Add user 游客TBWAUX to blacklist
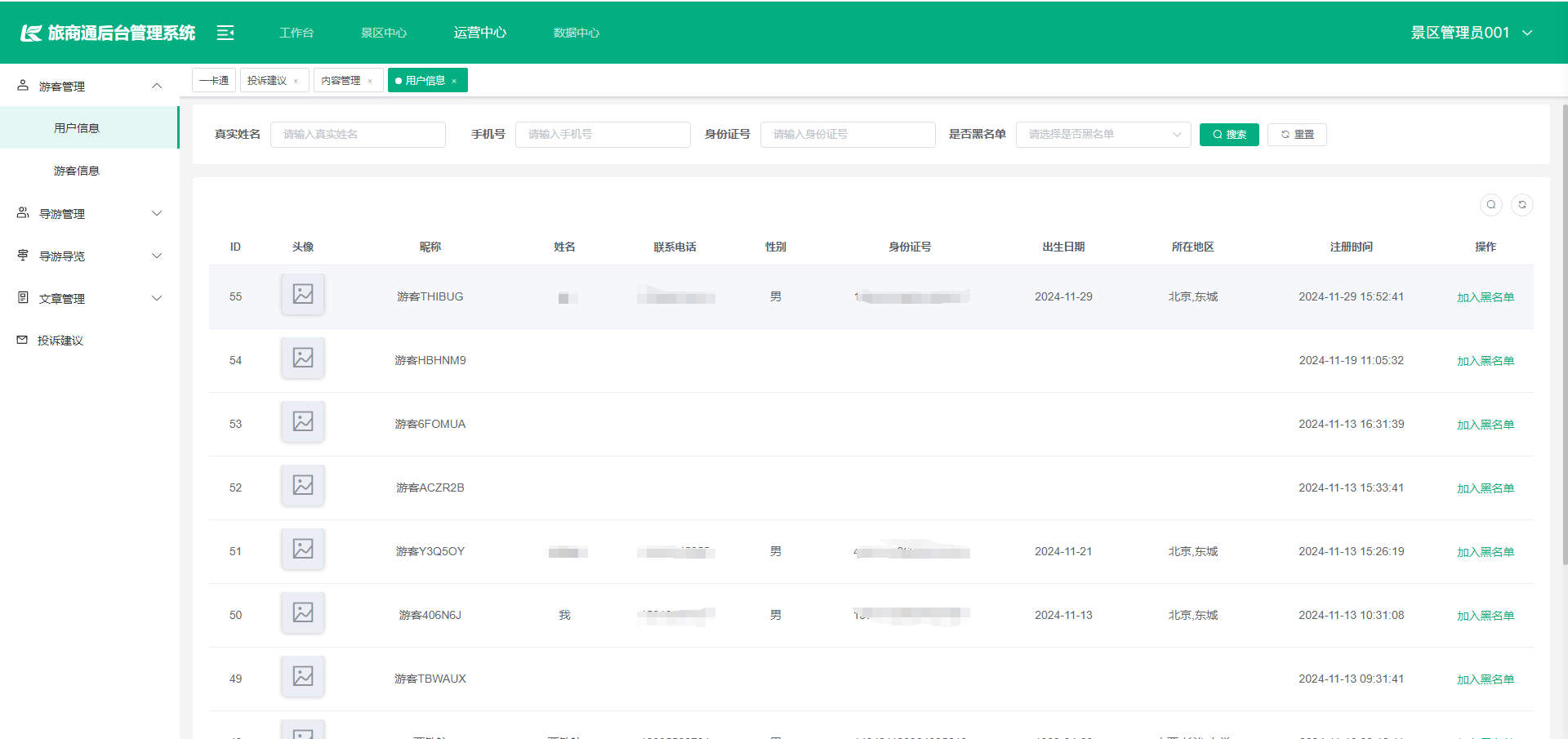Viewport: 1568px width, 739px height. (1486, 679)
